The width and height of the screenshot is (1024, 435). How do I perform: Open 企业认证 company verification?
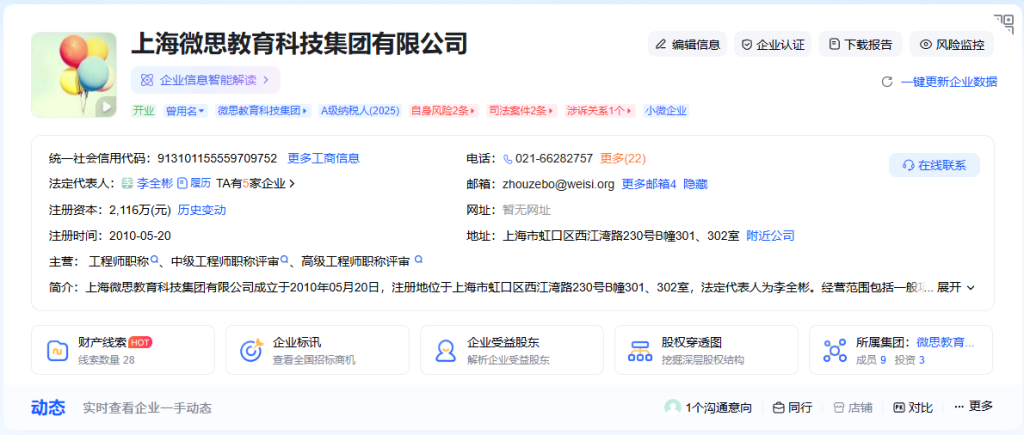pyautogui.click(x=773, y=44)
